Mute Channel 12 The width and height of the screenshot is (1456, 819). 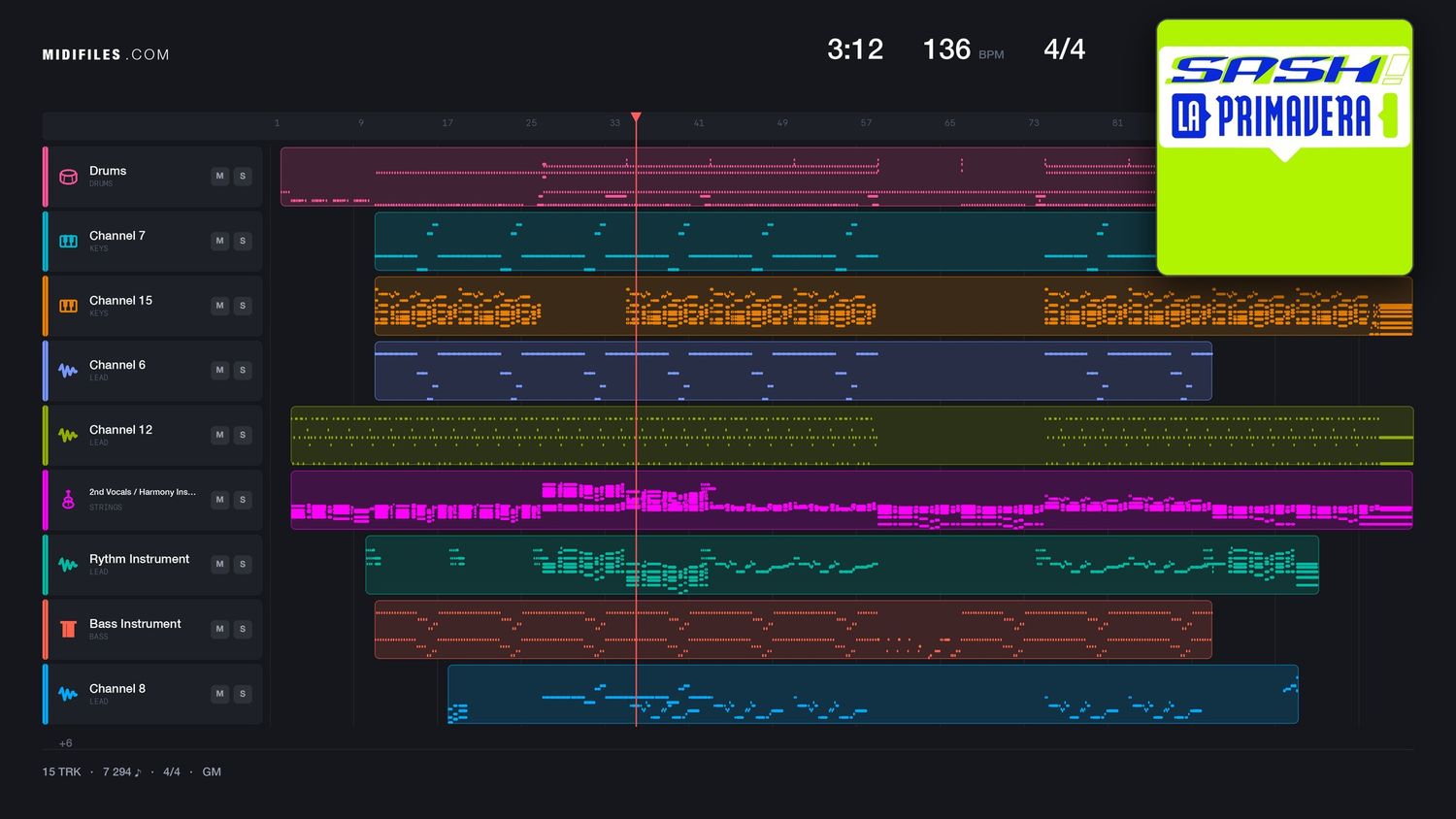(x=220, y=435)
